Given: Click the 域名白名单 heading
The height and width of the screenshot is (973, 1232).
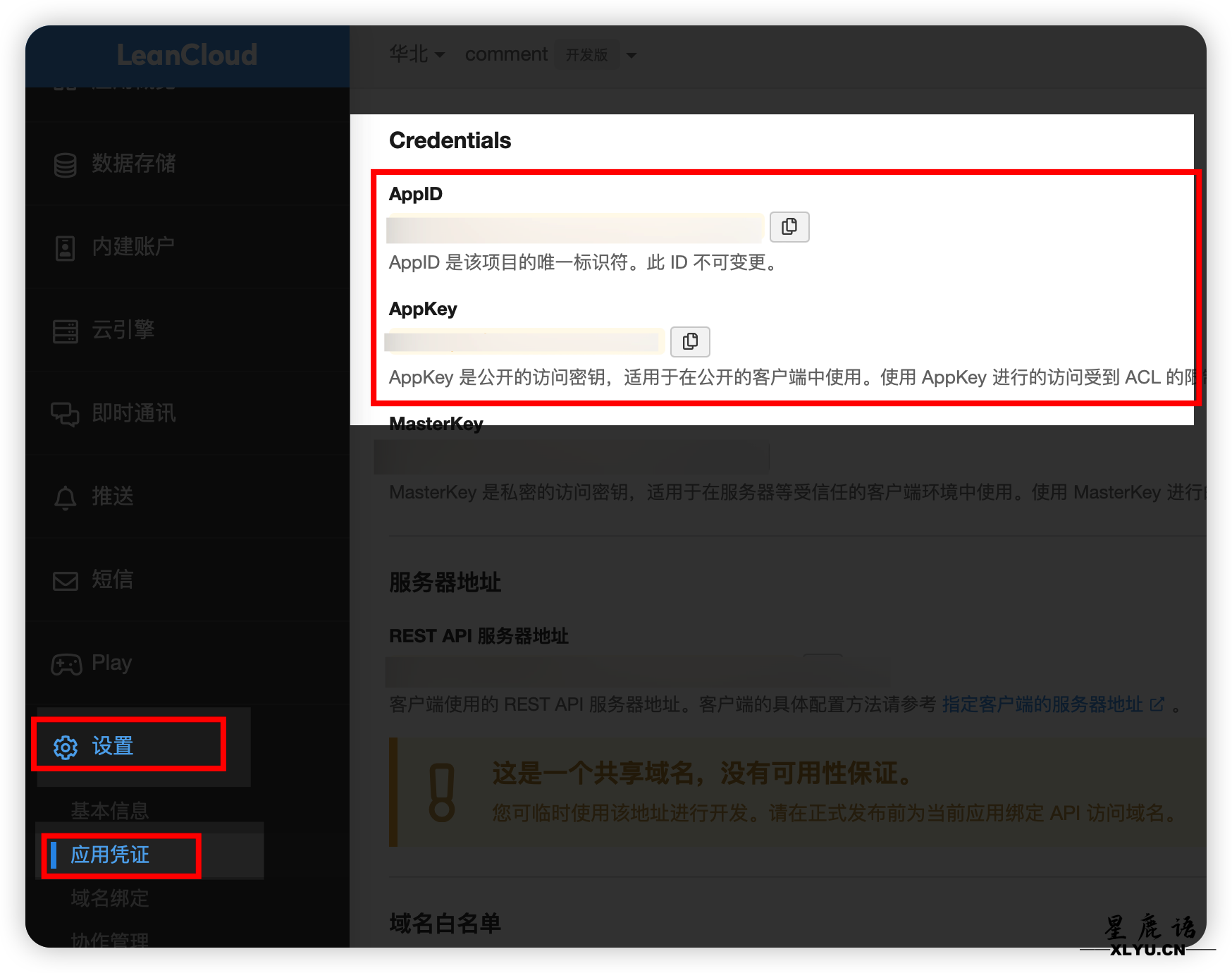Looking at the screenshot, I should [x=445, y=923].
